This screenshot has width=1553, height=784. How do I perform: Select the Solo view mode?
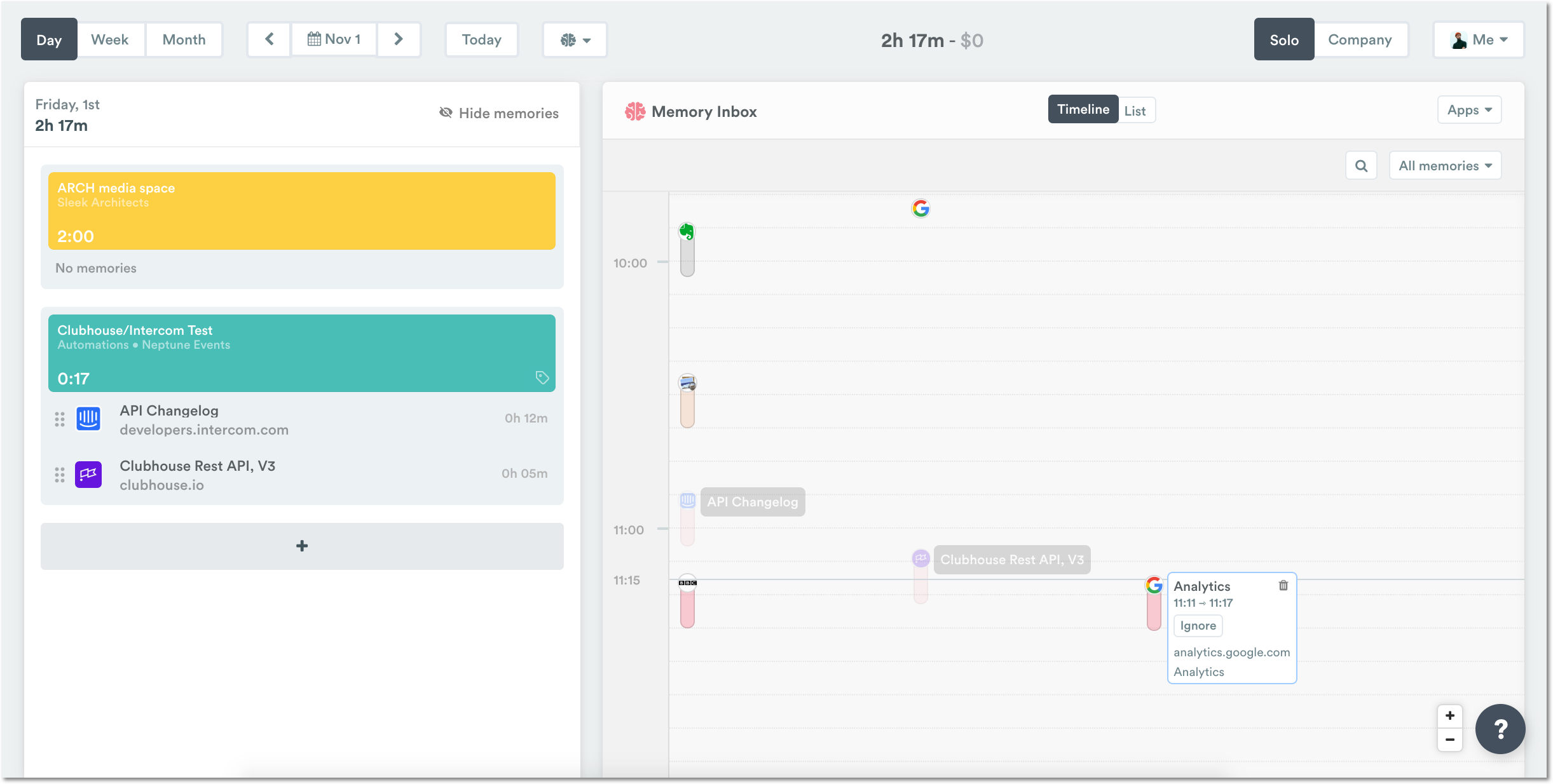coord(1283,39)
